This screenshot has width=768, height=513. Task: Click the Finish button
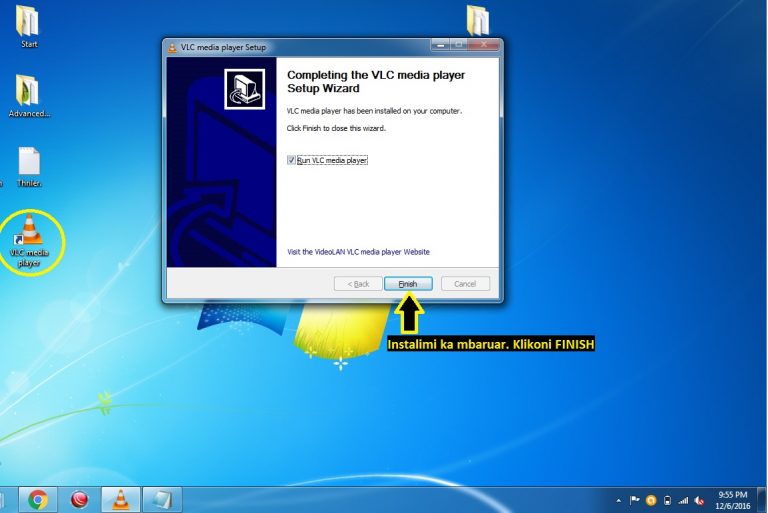[x=408, y=284]
